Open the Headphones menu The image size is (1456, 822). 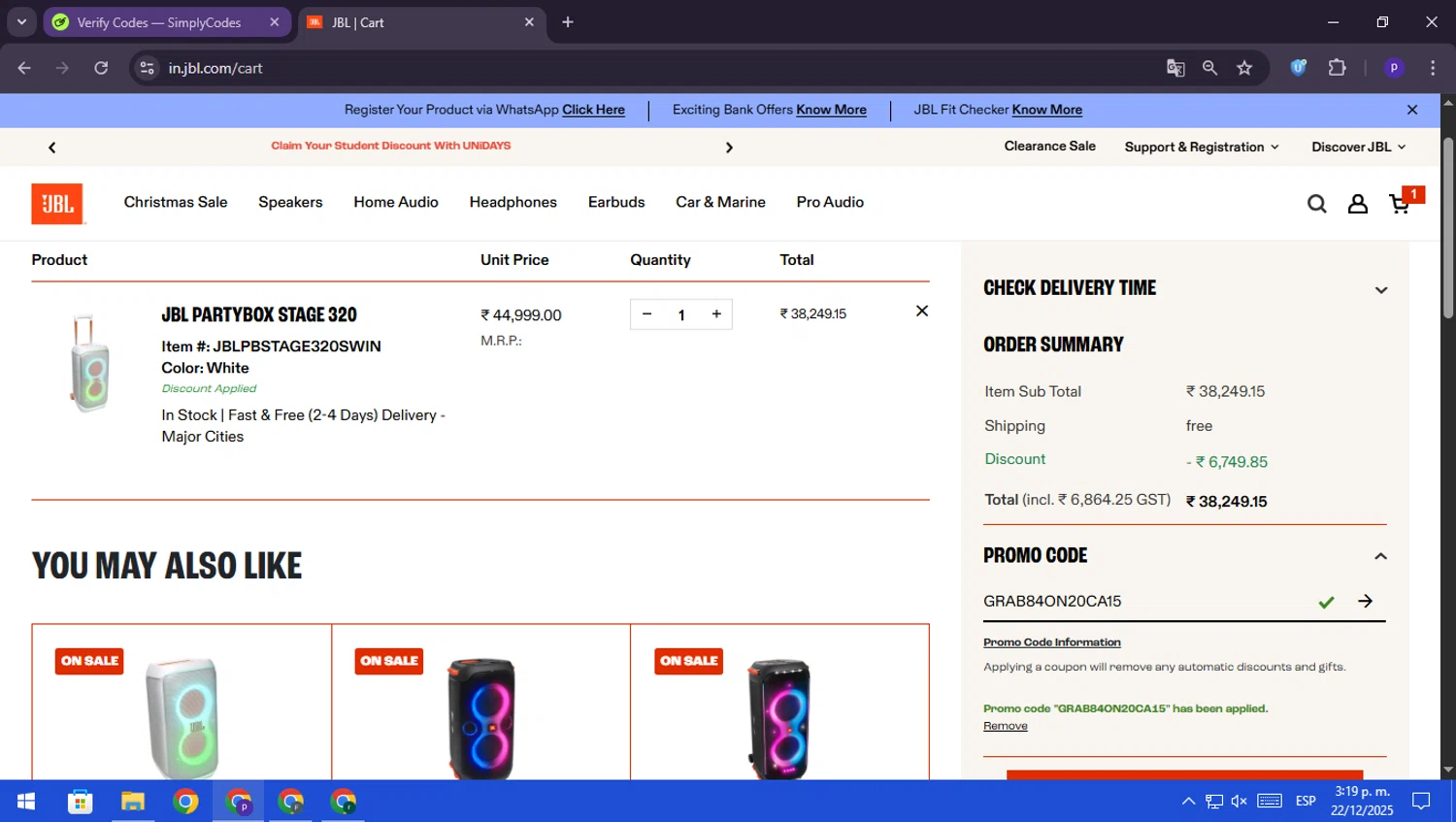[513, 202]
